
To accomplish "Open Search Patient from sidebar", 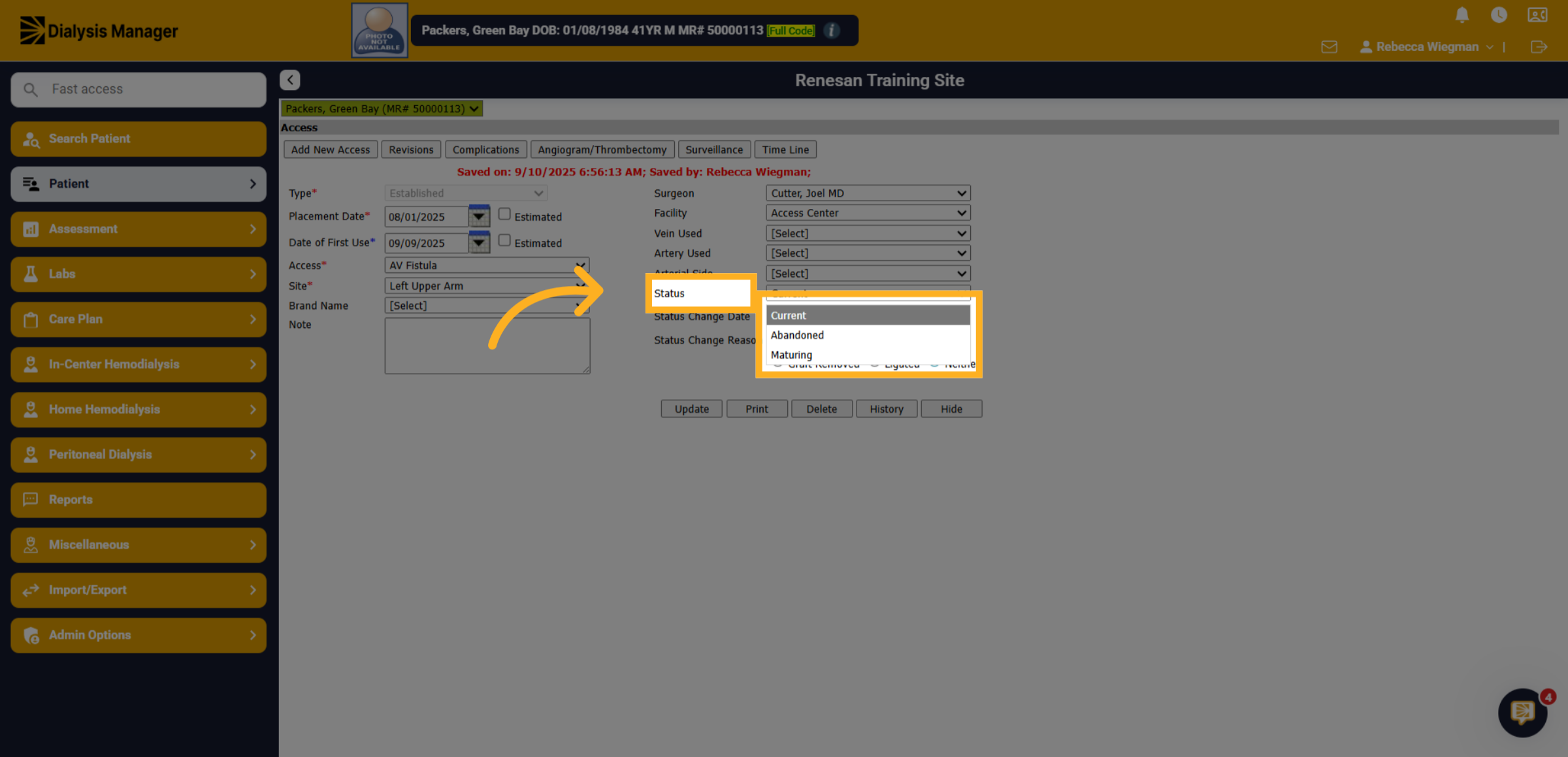I will coord(139,138).
